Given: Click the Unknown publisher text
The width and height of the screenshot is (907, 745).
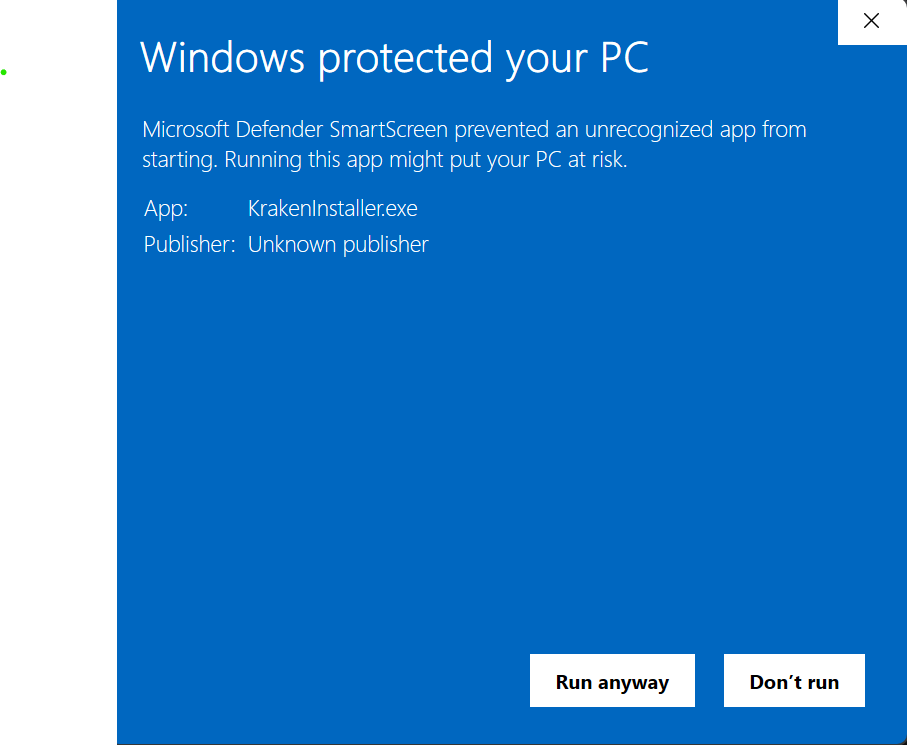Looking at the screenshot, I should click(x=338, y=244).
